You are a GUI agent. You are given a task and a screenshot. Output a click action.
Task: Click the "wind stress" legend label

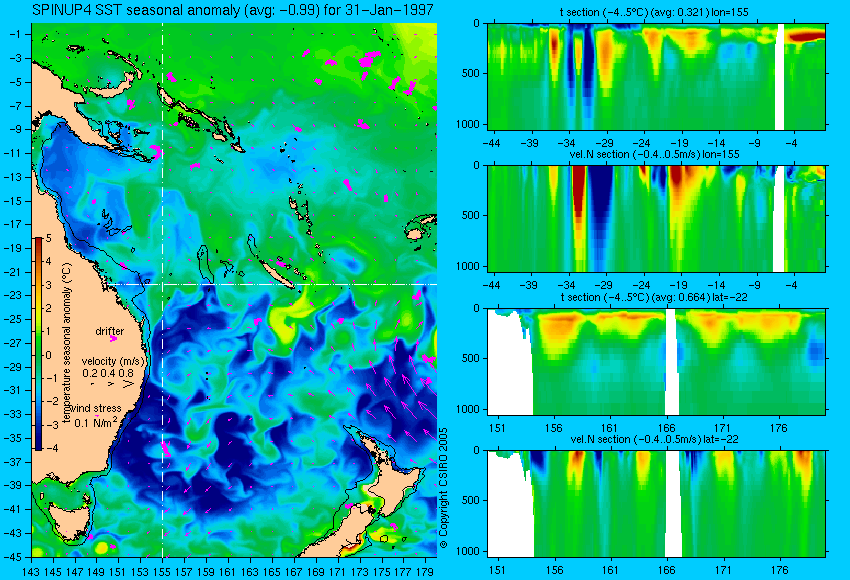point(95,409)
